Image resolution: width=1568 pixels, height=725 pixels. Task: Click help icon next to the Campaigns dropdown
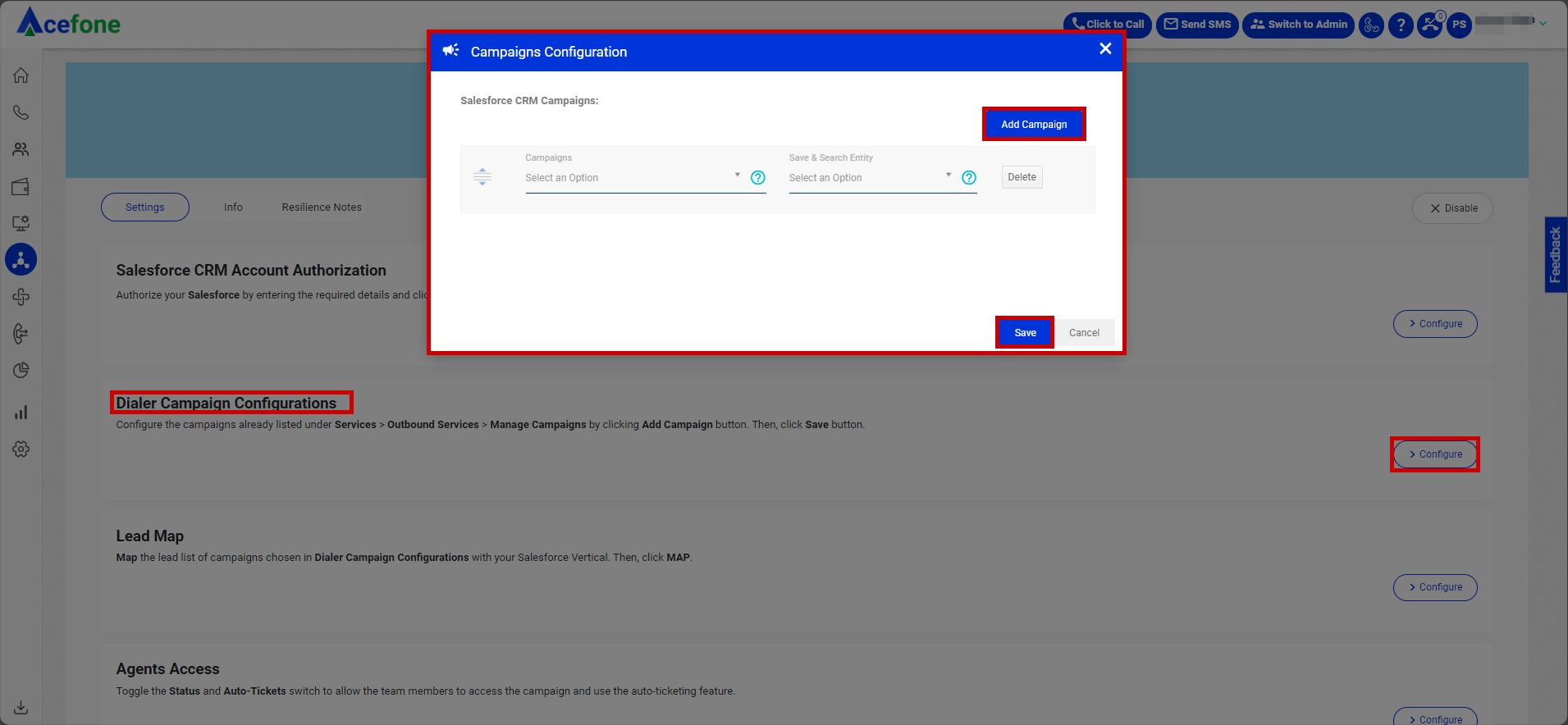tap(758, 177)
